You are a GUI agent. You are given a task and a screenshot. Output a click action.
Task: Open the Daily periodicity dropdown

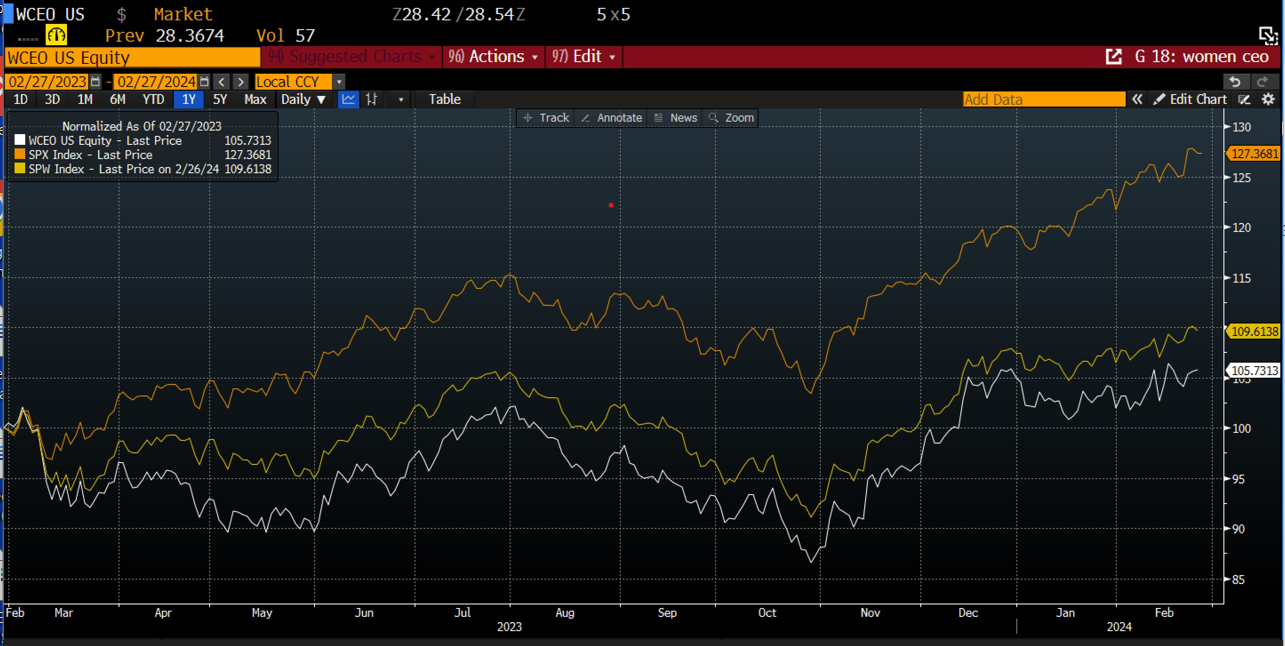click(x=303, y=99)
